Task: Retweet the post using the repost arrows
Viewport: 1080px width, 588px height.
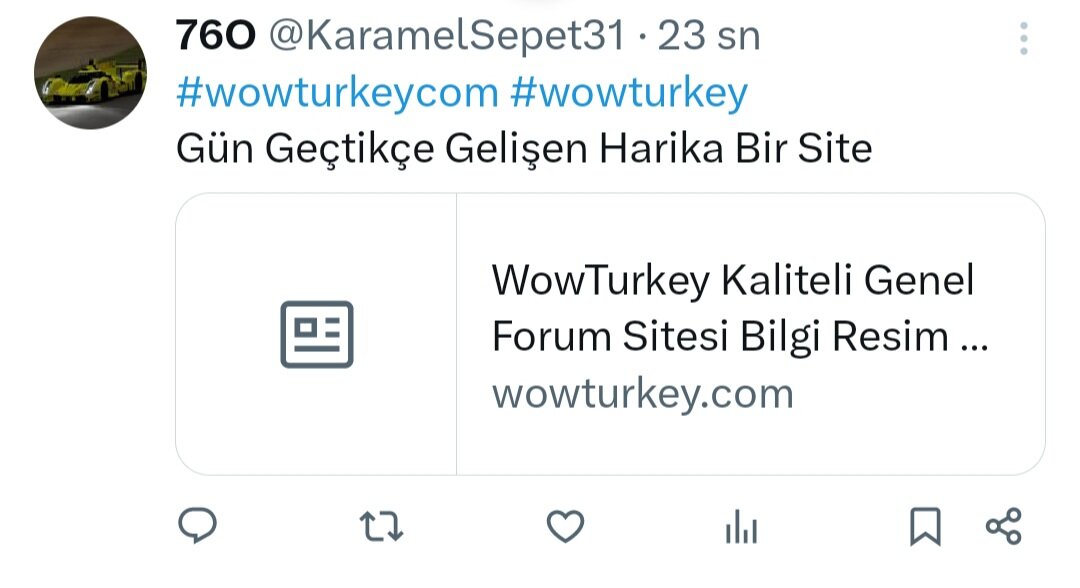Action: point(382,527)
